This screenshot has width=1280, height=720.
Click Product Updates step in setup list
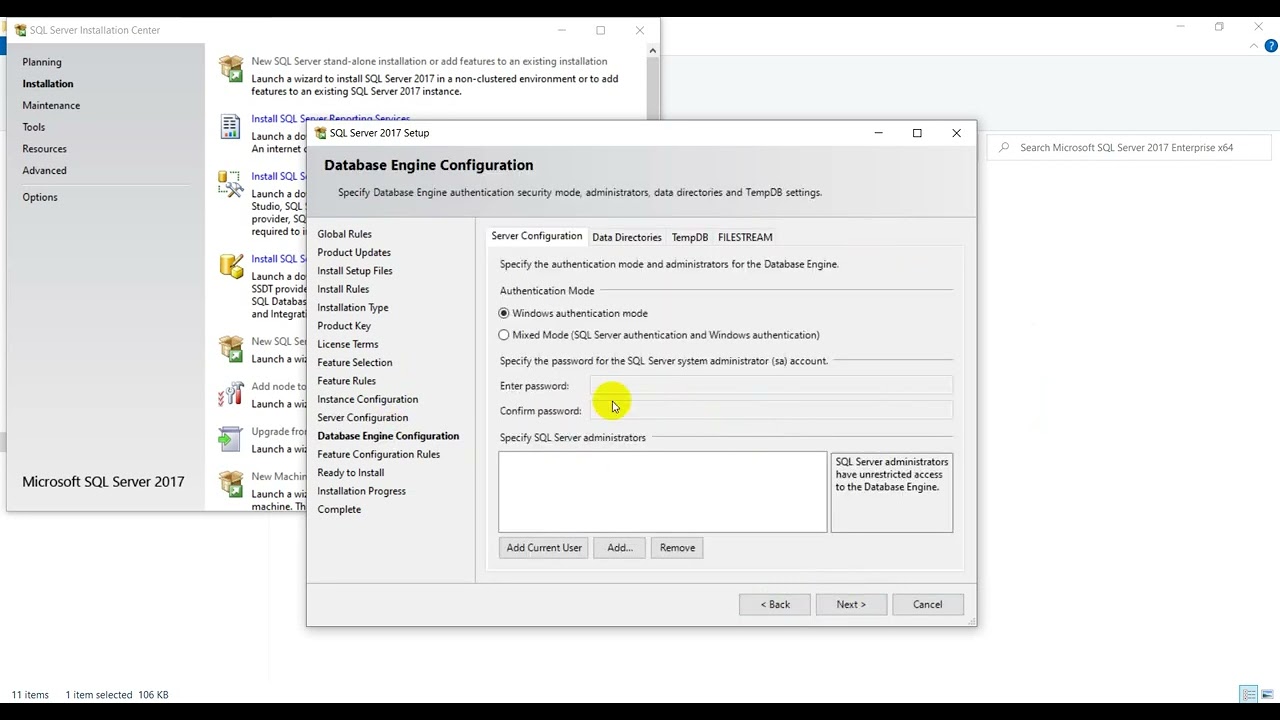[x=354, y=253]
